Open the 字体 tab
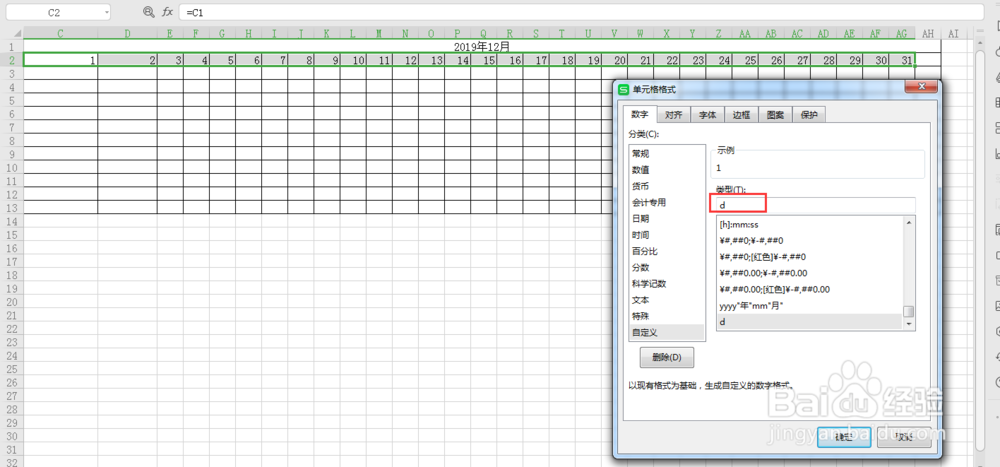The width and height of the screenshot is (1000, 467). [707, 115]
